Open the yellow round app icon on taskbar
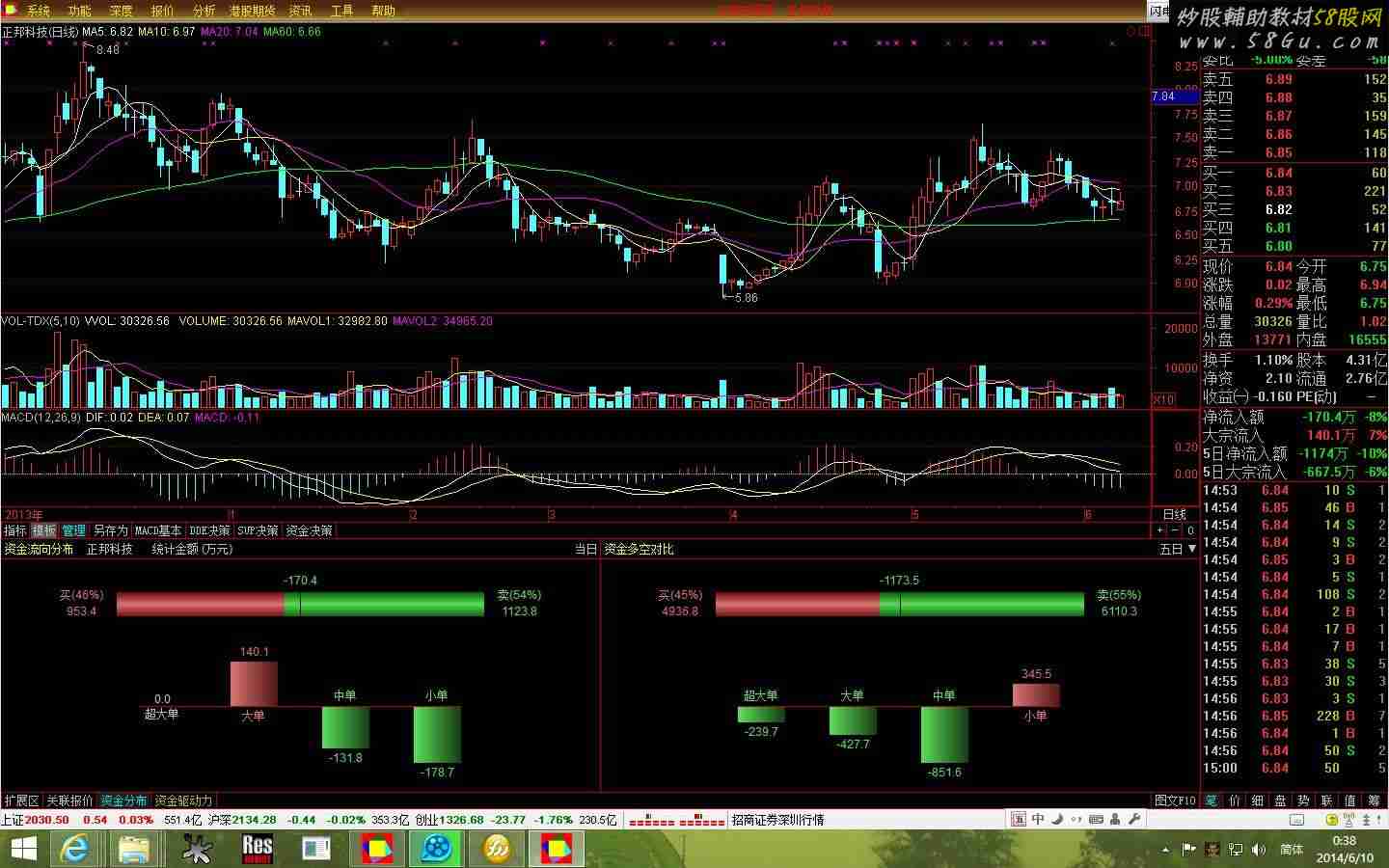1389x868 pixels. [498, 850]
